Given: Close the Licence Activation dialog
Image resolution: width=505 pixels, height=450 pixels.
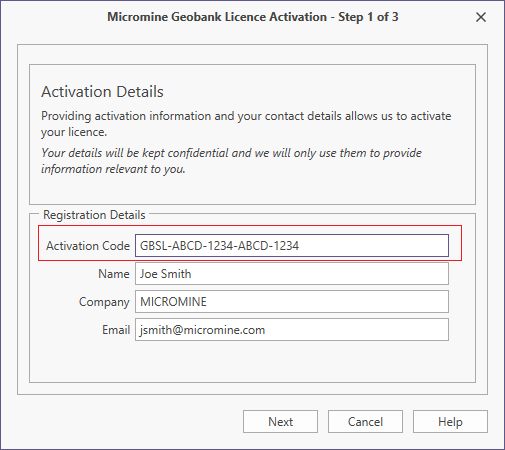Looking at the screenshot, I should point(481,17).
